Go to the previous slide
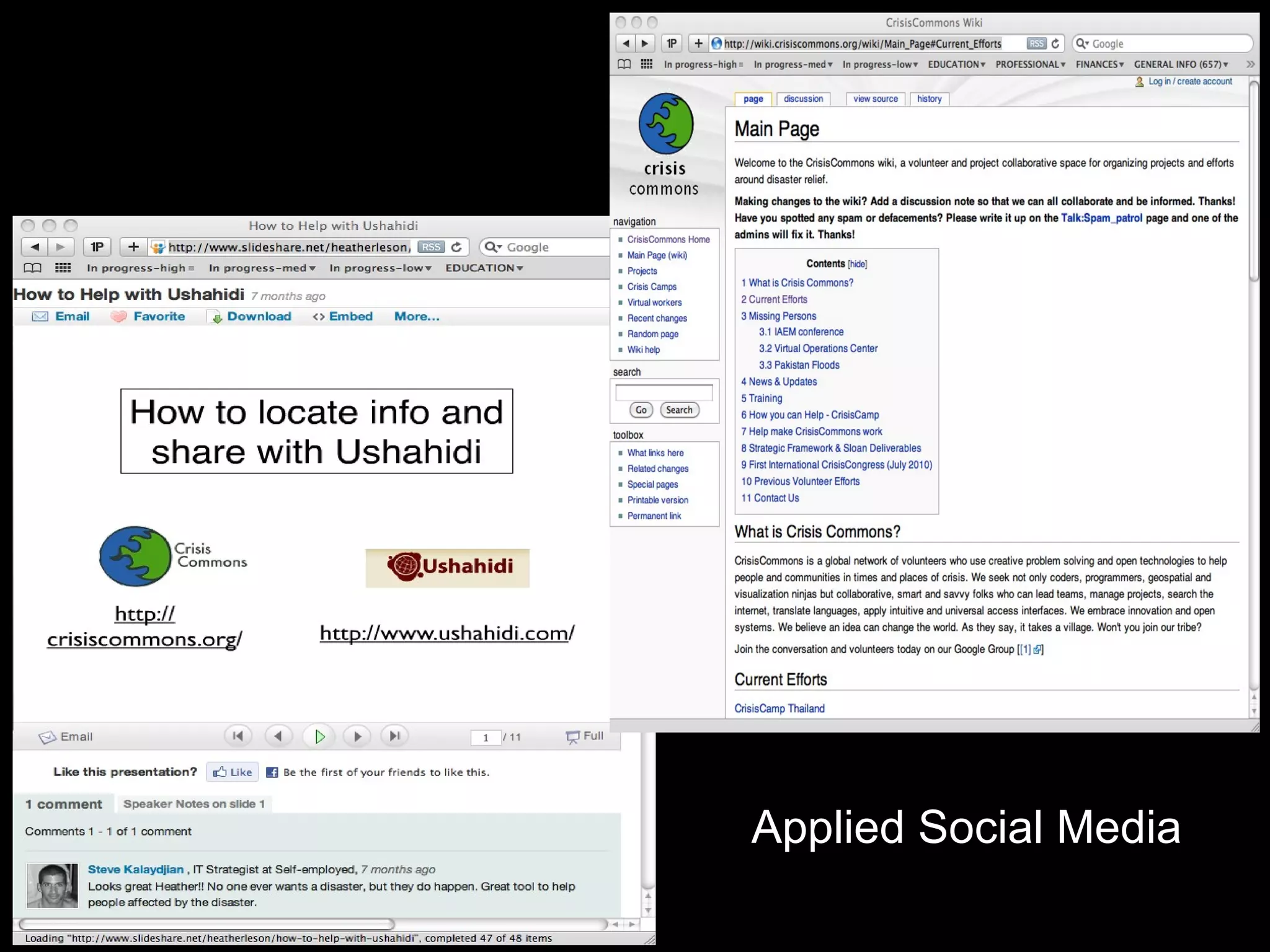Screen dimensions: 1270x952 point(278,736)
